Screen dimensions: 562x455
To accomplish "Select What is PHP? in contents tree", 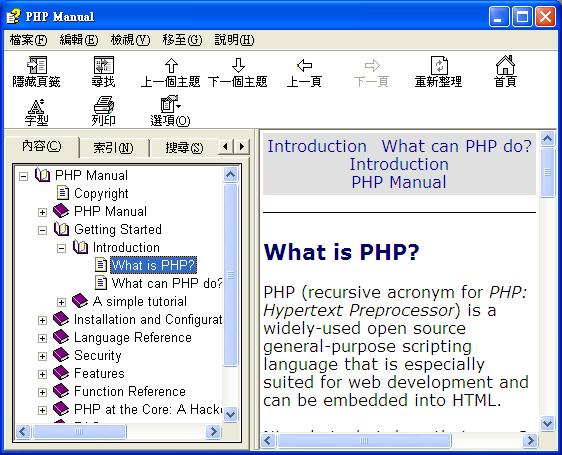I will [x=153, y=265].
